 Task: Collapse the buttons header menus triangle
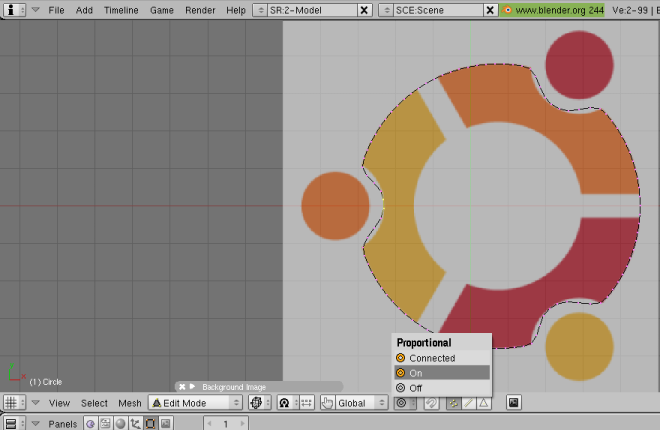pyautogui.click(x=36, y=423)
